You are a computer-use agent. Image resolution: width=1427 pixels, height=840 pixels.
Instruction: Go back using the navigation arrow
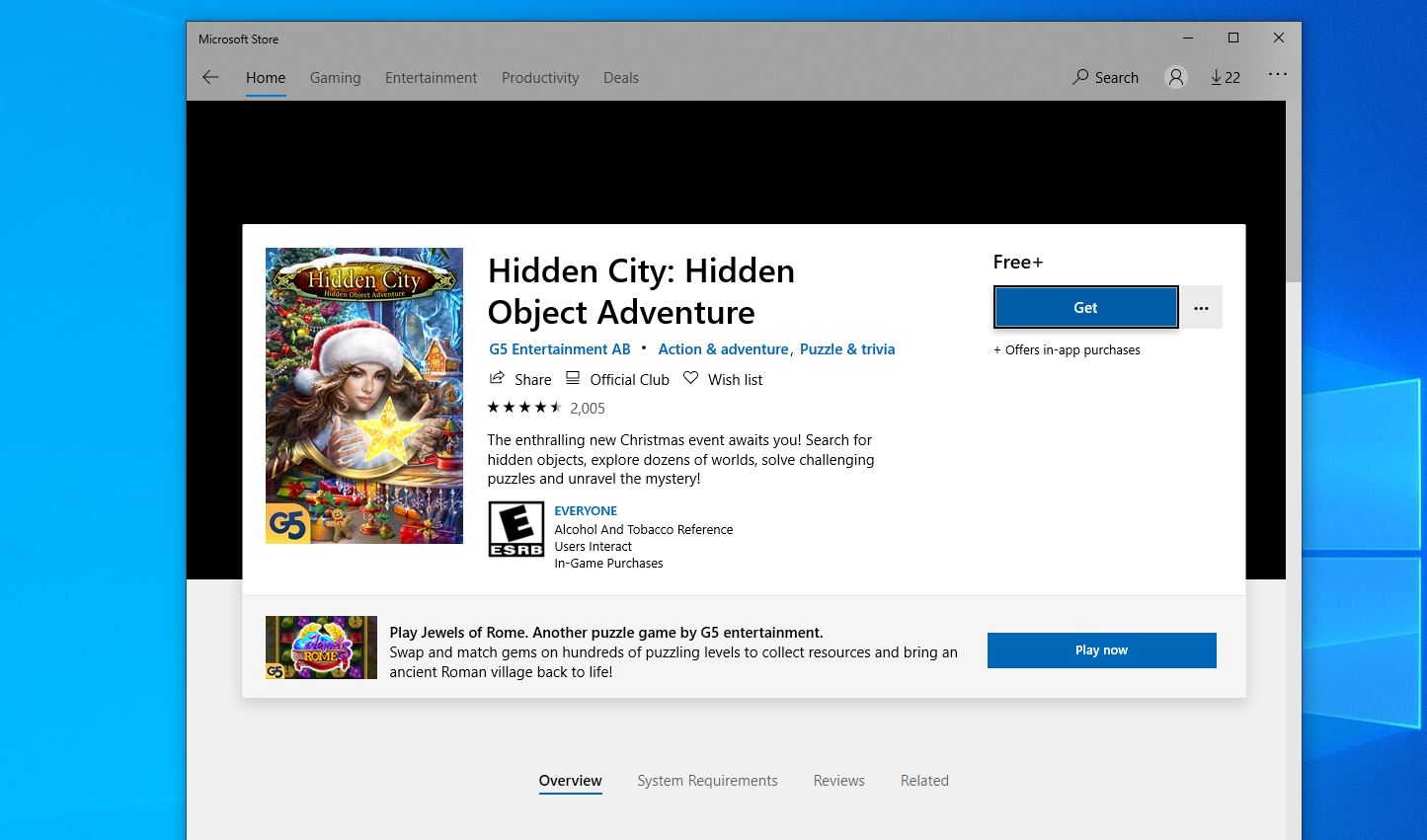[210, 77]
